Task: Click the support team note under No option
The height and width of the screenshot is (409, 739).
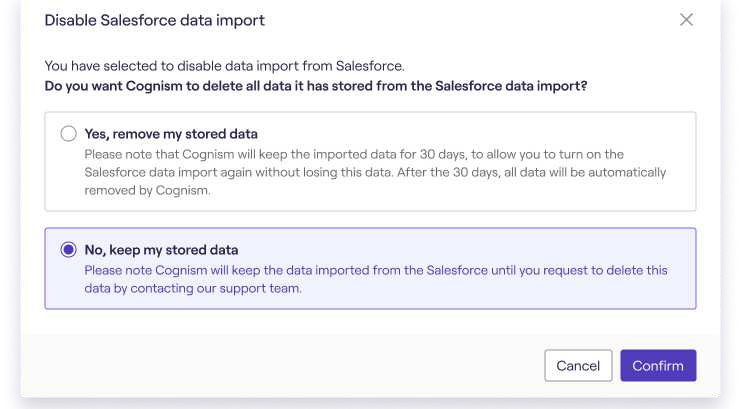Action: pos(376,279)
